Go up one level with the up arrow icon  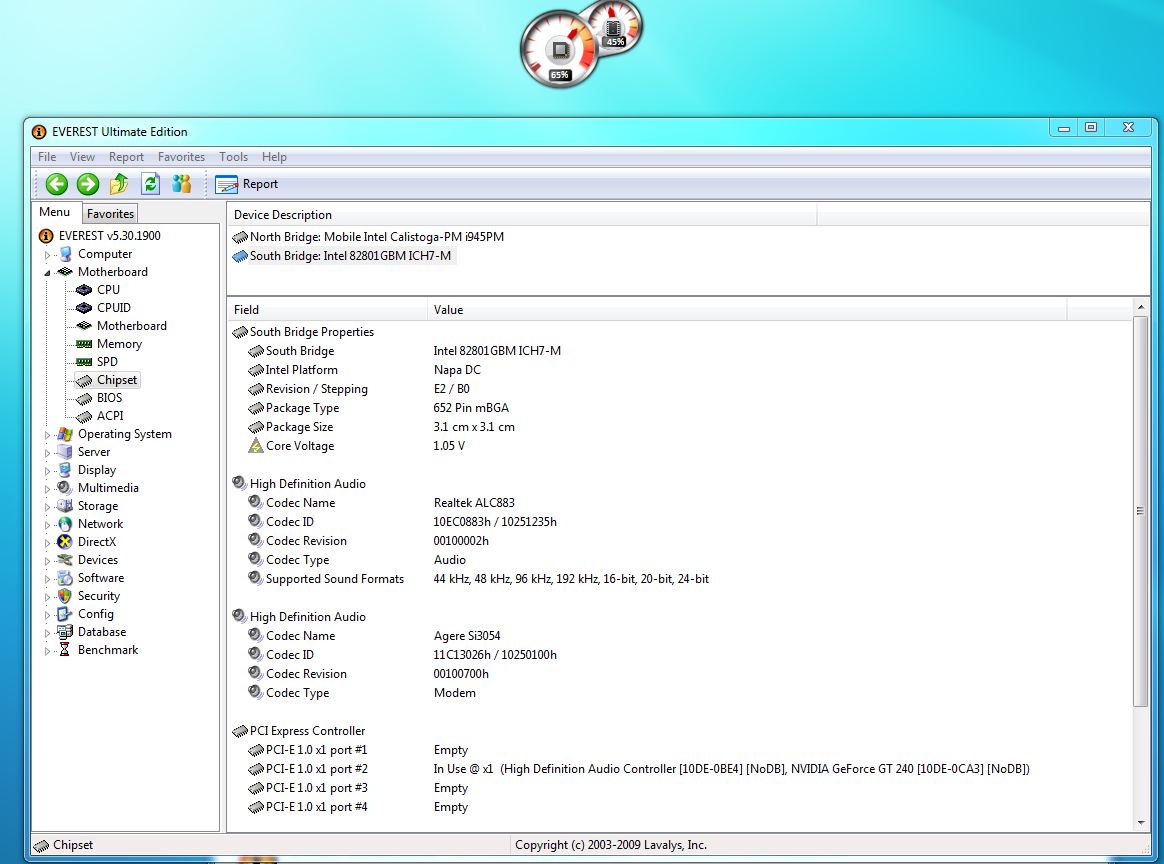[x=119, y=184]
